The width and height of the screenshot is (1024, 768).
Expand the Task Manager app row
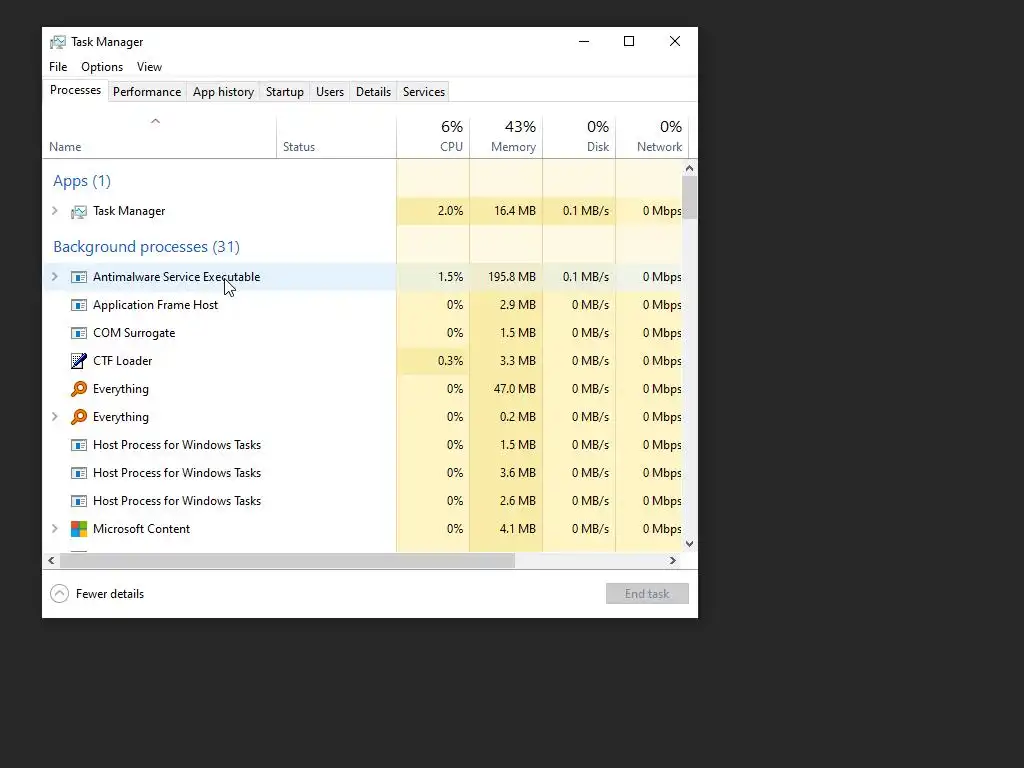coord(55,211)
